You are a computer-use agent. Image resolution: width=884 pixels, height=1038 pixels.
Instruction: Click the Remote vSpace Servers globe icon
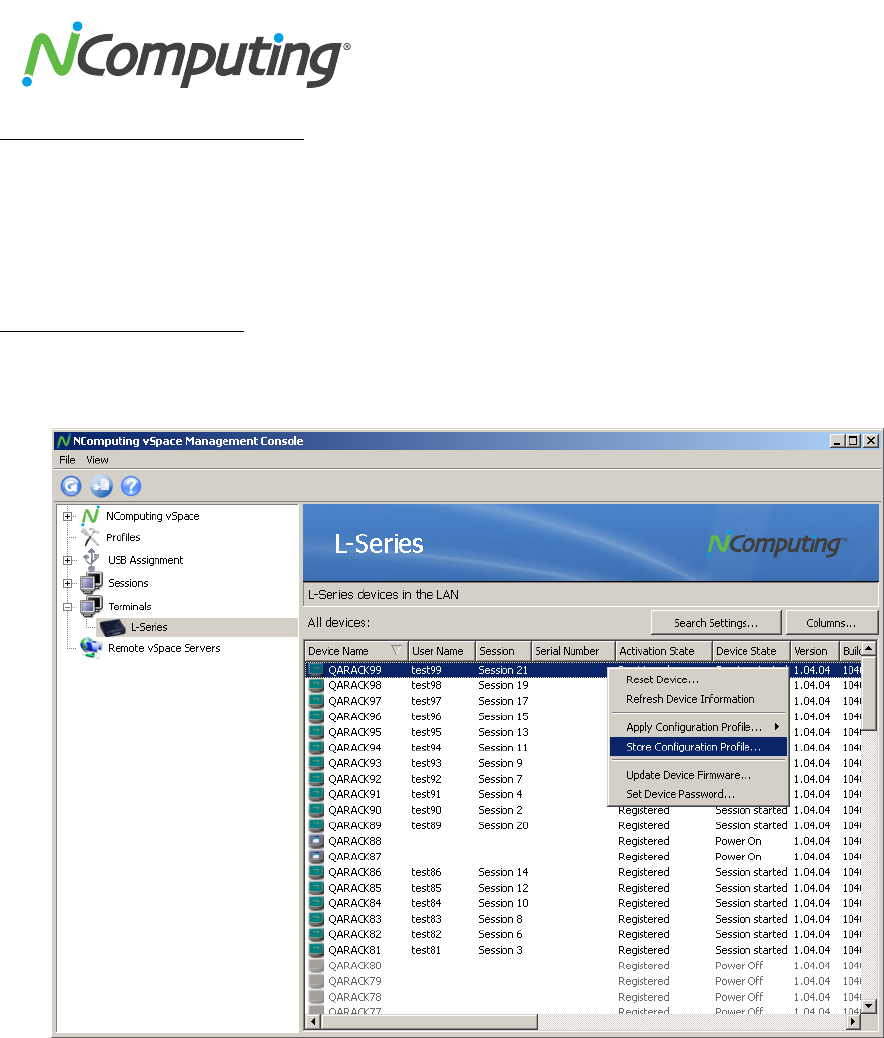tap(91, 648)
